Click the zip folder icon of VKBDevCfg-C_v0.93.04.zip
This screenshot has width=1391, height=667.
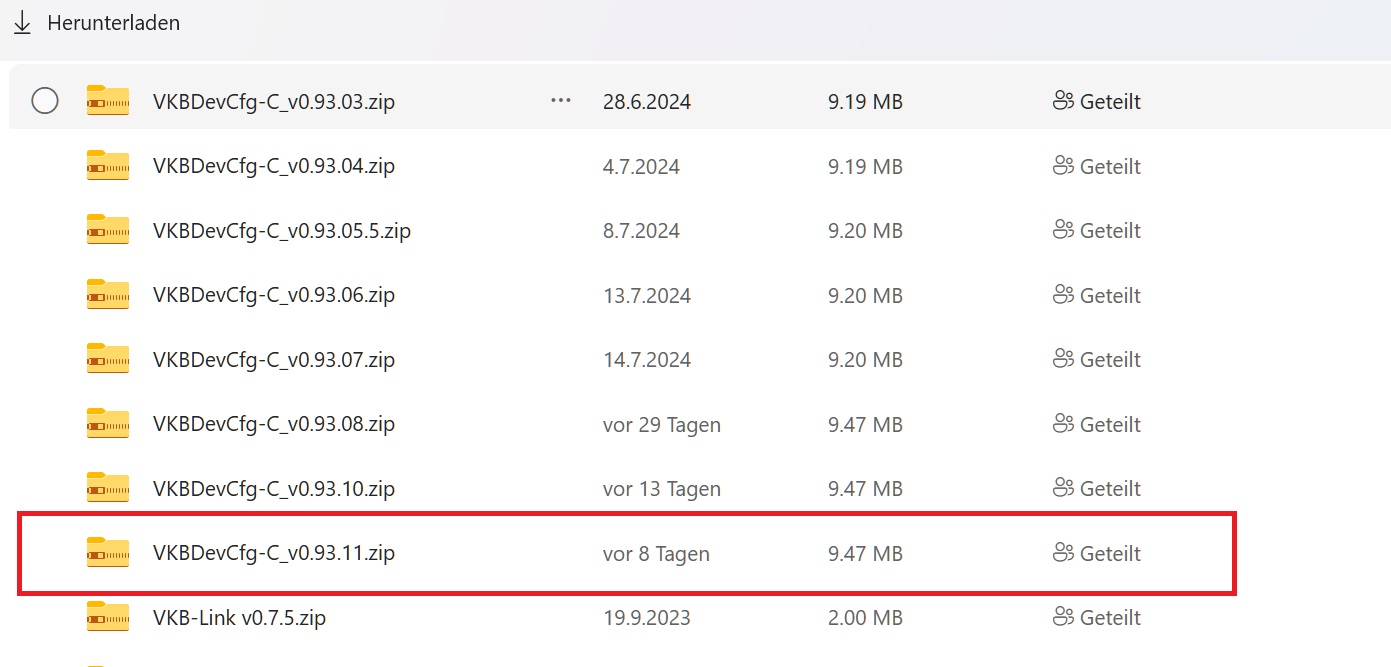108,166
